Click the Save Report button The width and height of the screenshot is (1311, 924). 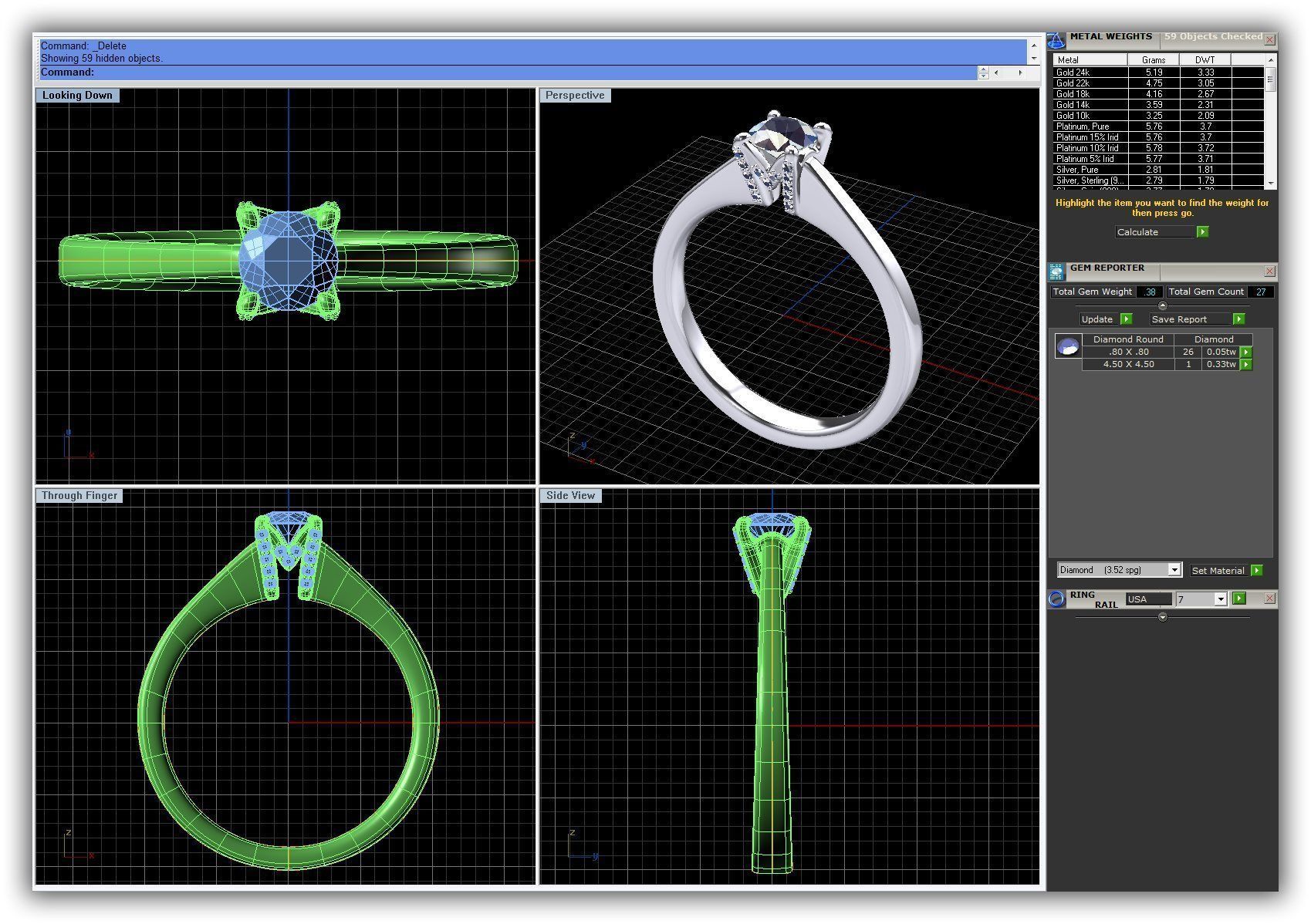click(1191, 319)
